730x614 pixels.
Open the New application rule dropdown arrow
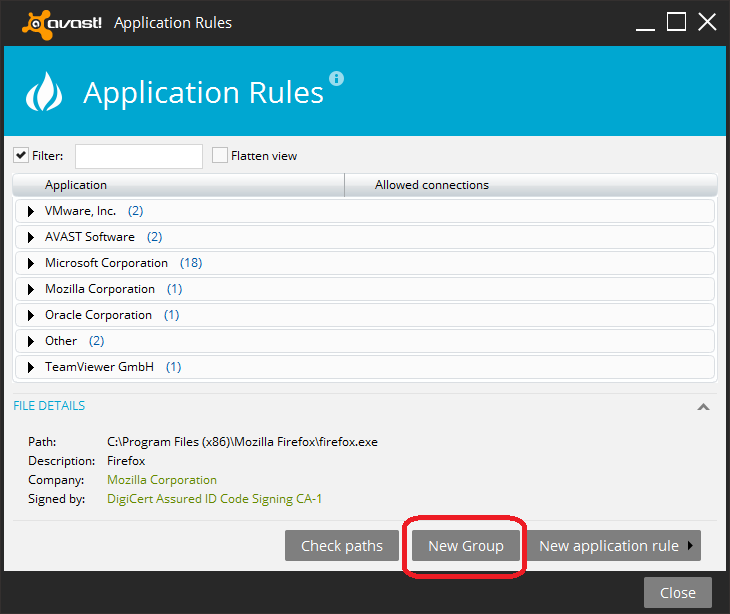pos(690,545)
